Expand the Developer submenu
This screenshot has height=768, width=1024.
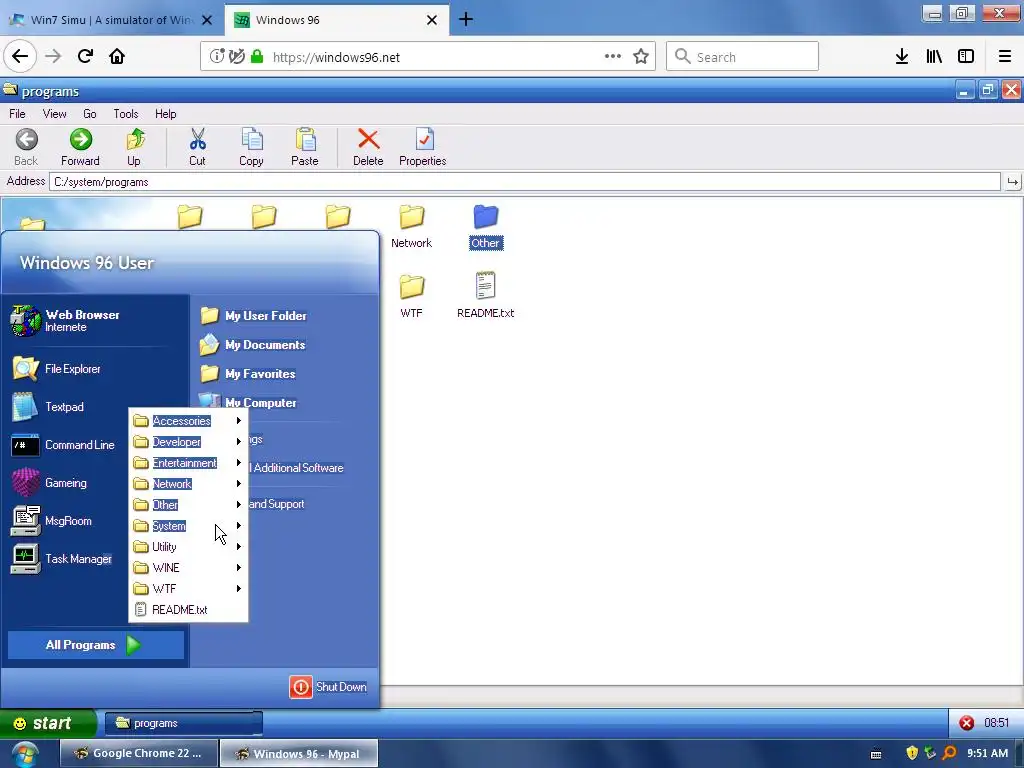188,442
